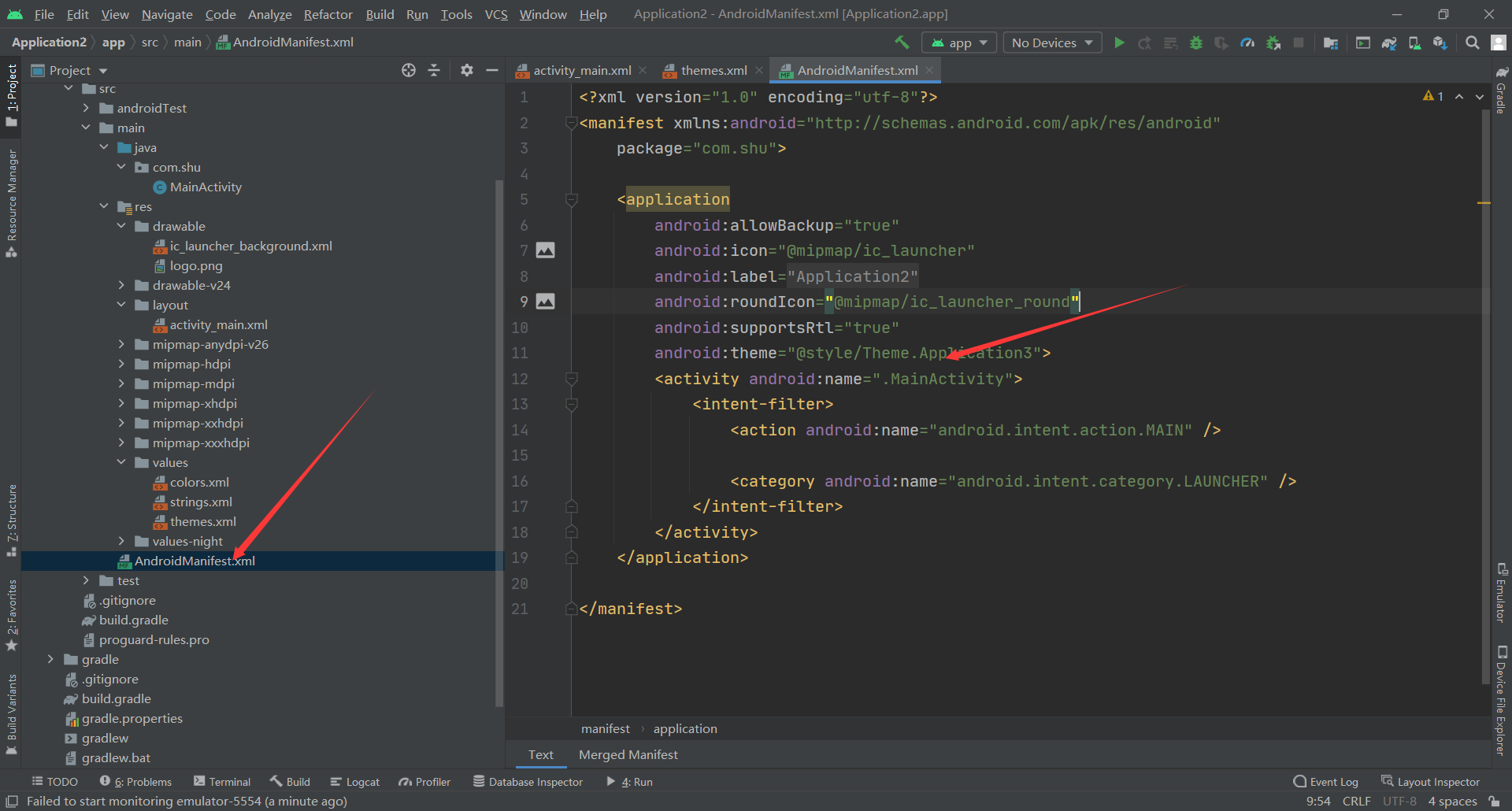Open the 6: Problems tool window

point(135,782)
